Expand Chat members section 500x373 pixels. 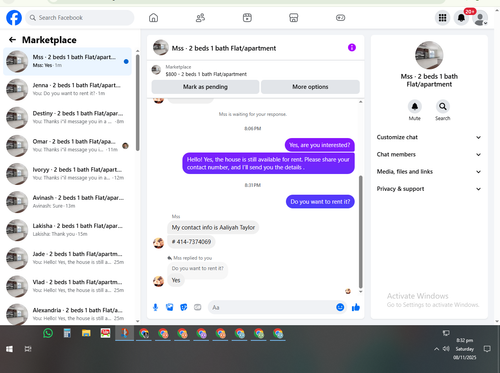429,155
